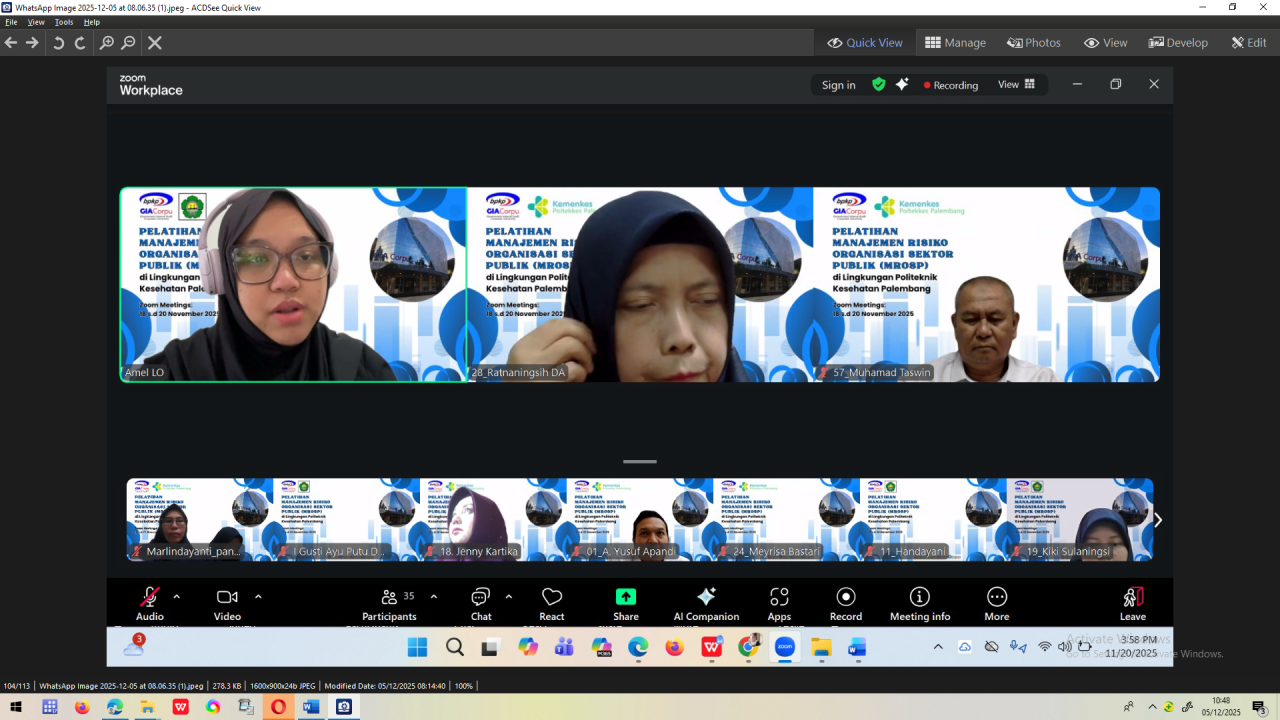Switch to Photos mode
1280x720 pixels.
coord(1034,43)
